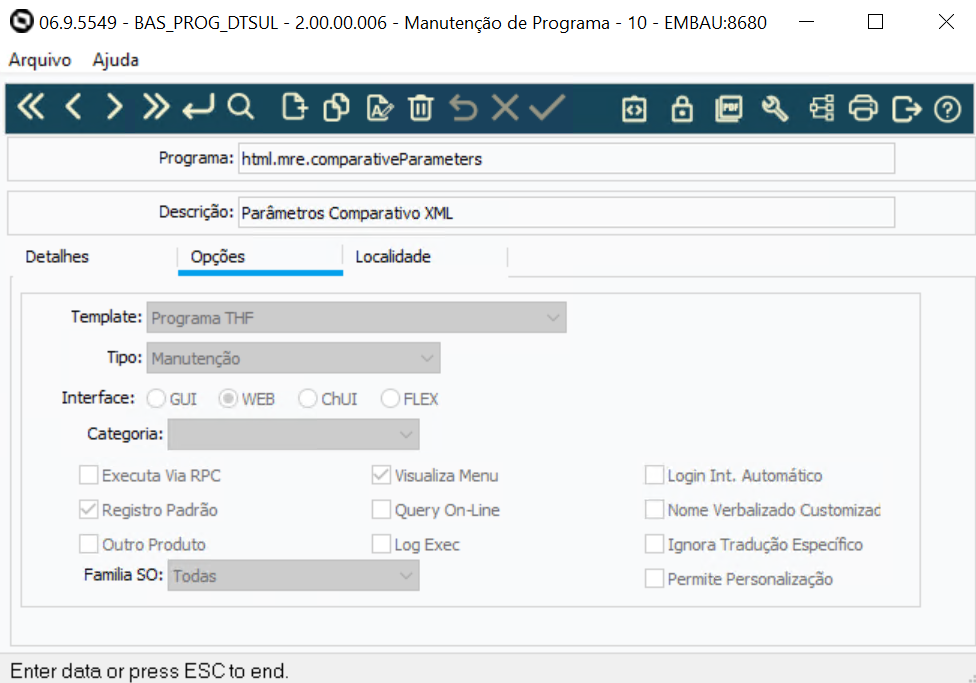Image resolution: width=976 pixels, height=683 pixels.
Task: Click the application logo in title bar
Action: 22,22
